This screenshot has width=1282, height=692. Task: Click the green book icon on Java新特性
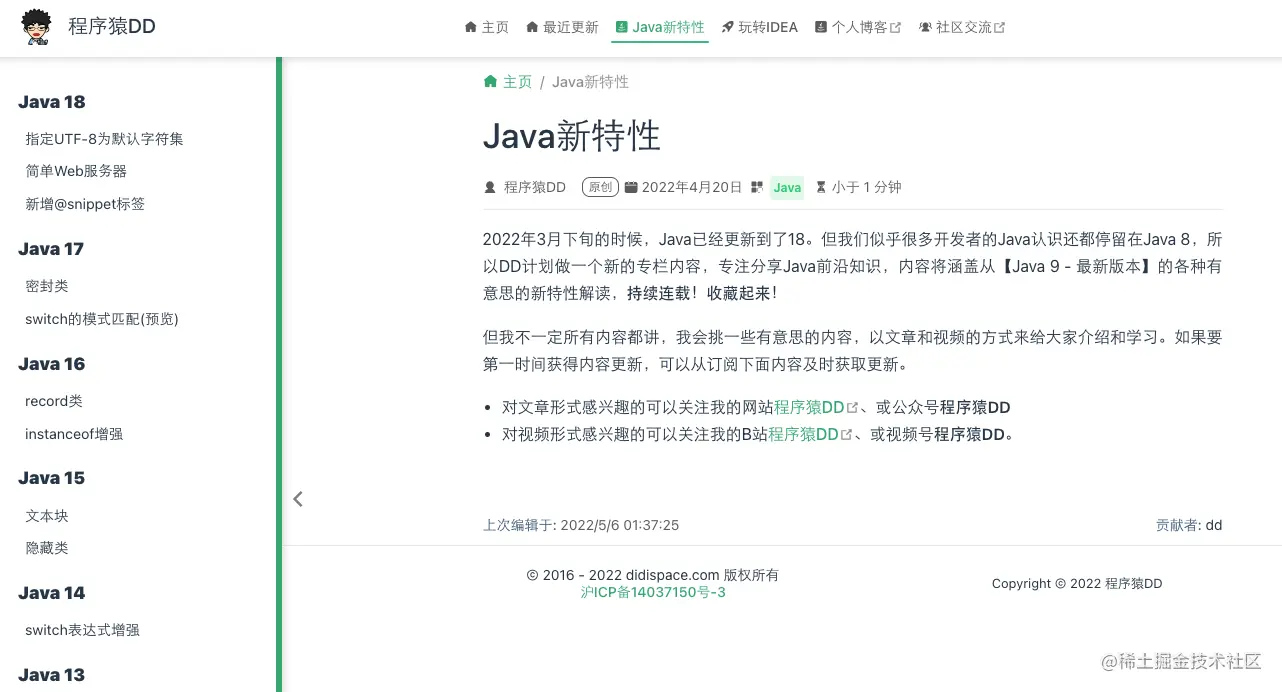(x=623, y=27)
